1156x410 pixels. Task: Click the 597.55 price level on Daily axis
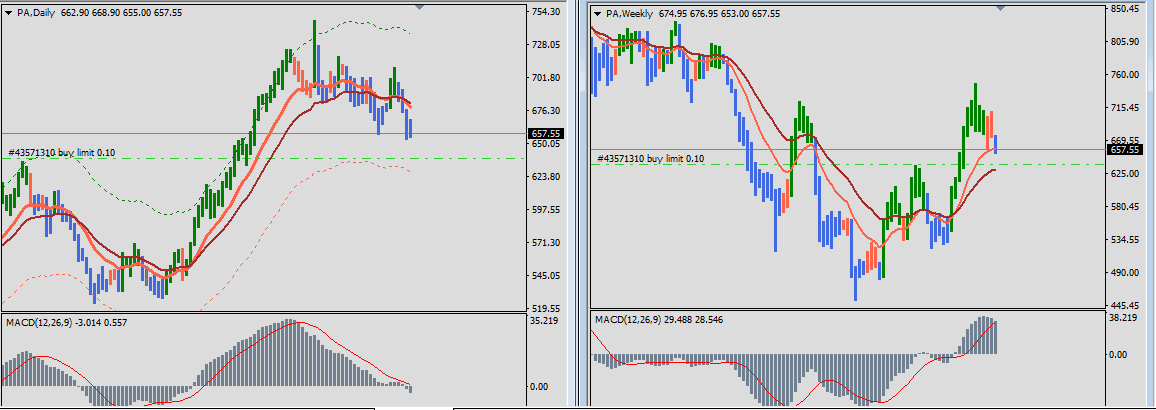546,210
